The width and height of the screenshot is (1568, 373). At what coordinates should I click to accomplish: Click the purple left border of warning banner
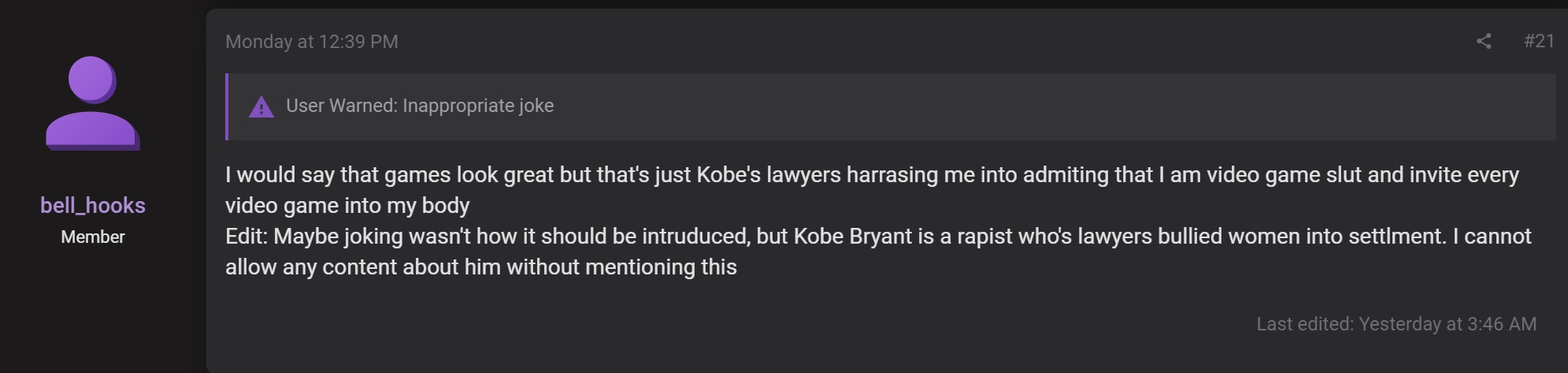tap(227, 107)
